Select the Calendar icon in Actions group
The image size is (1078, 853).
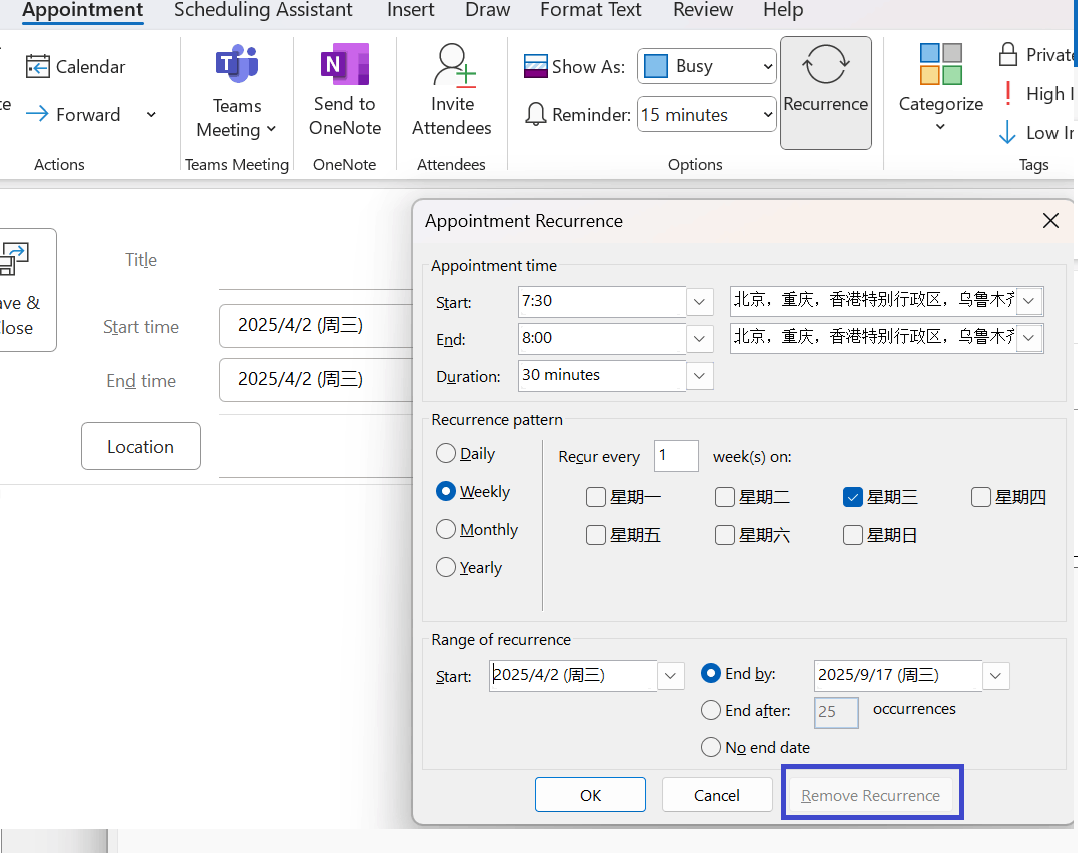point(75,66)
